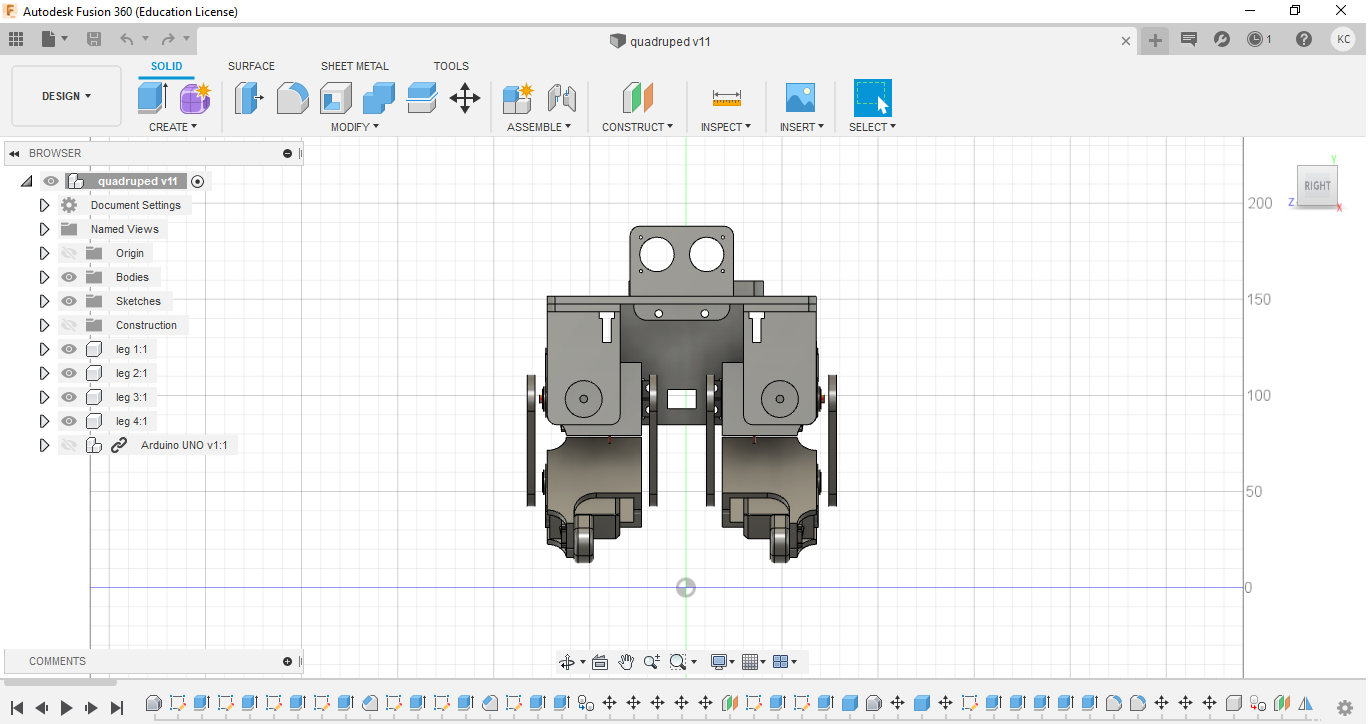Click the Grid and Snaps icon
The image size is (1371, 724).
click(x=752, y=661)
